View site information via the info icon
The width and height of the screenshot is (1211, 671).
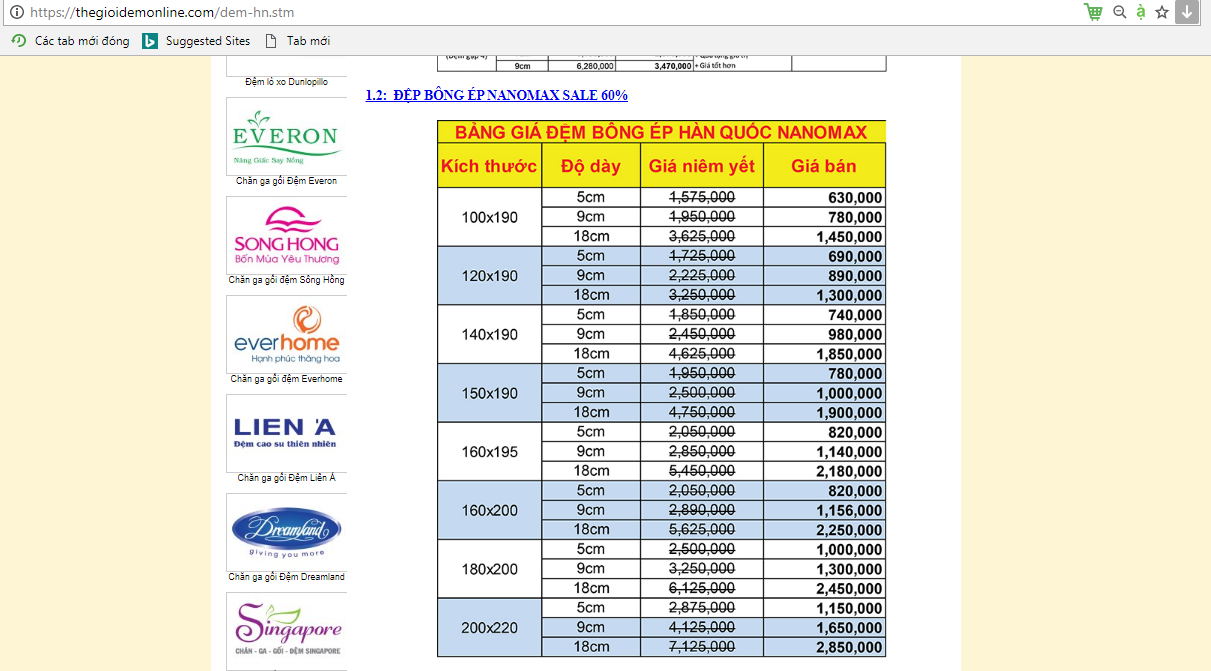17,13
